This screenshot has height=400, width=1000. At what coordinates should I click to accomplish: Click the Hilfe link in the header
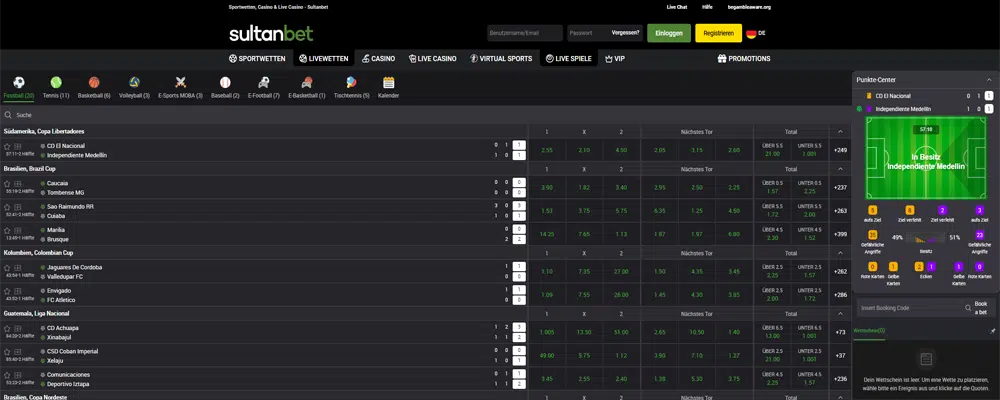[707, 7]
